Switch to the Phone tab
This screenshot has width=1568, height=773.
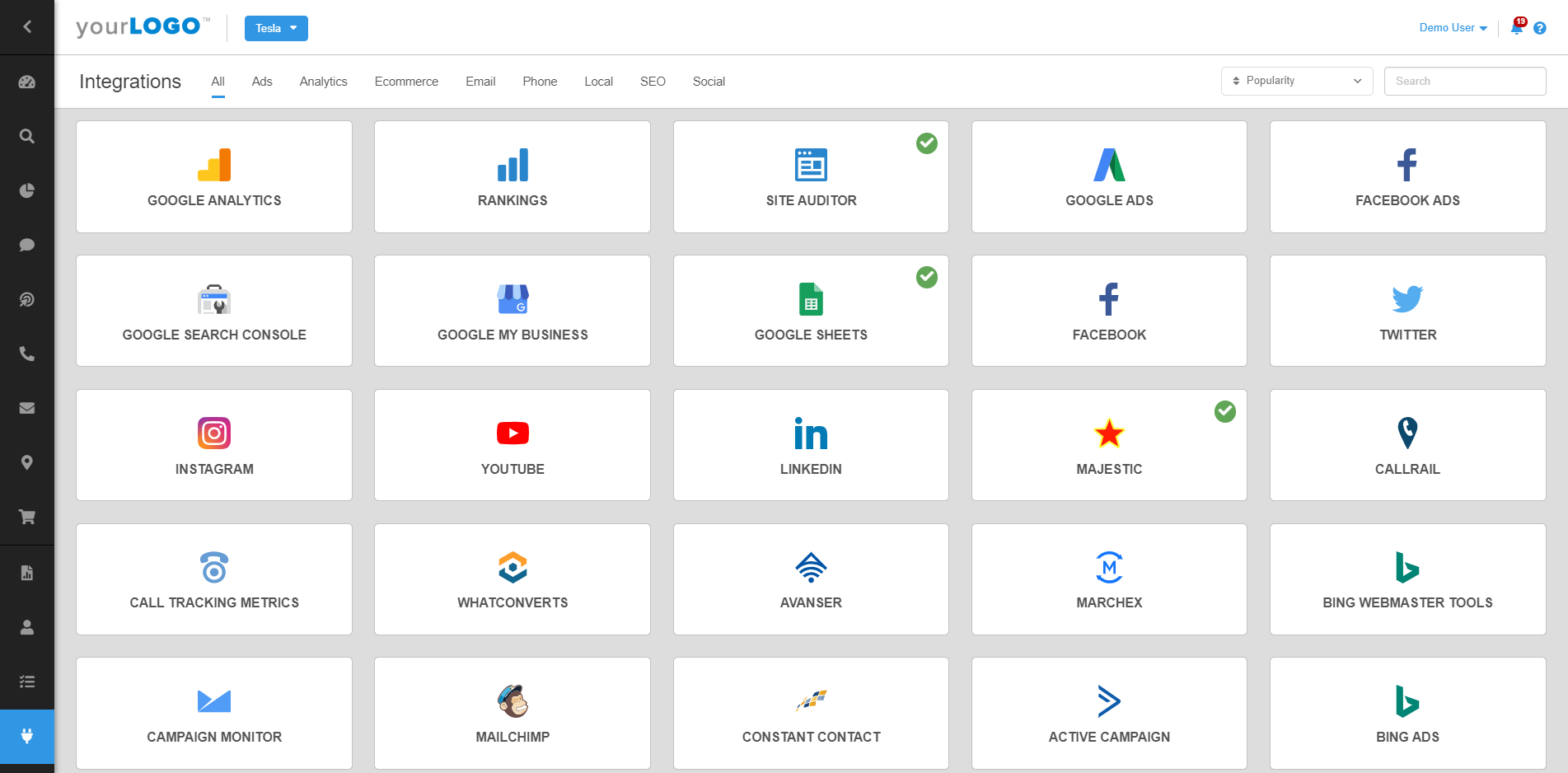(540, 82)
